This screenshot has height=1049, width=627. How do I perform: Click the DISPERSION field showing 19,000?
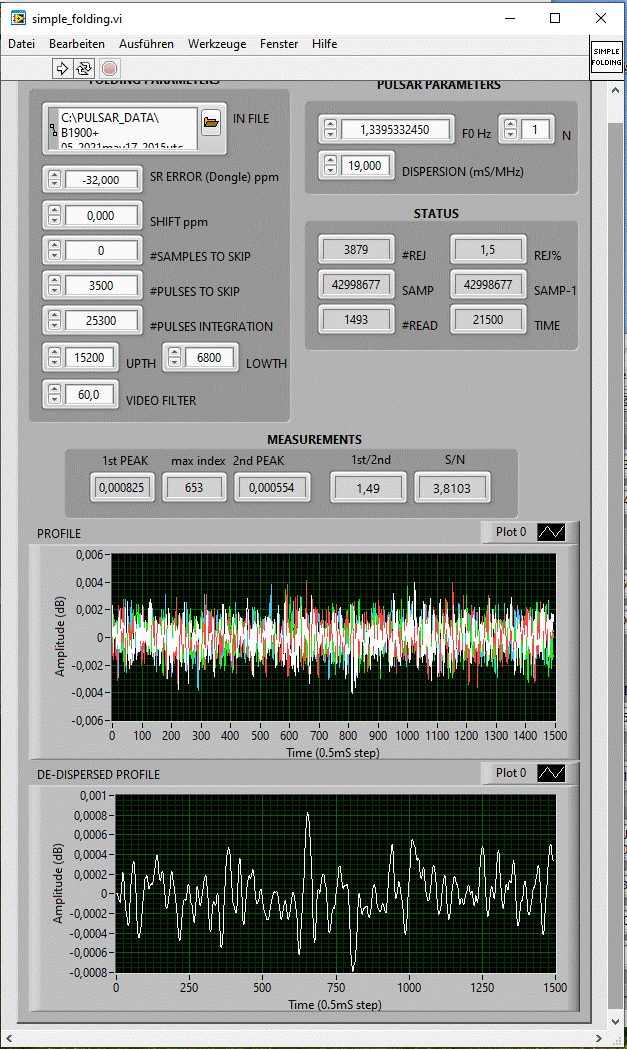[365, 165]
